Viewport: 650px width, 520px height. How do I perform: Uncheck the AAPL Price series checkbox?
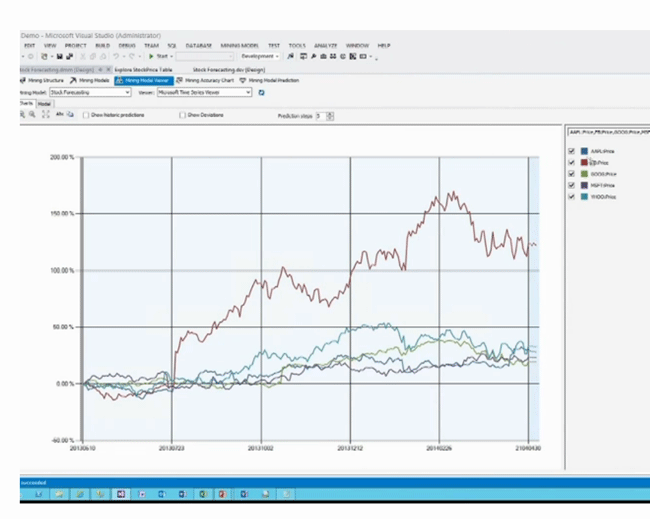571,151
